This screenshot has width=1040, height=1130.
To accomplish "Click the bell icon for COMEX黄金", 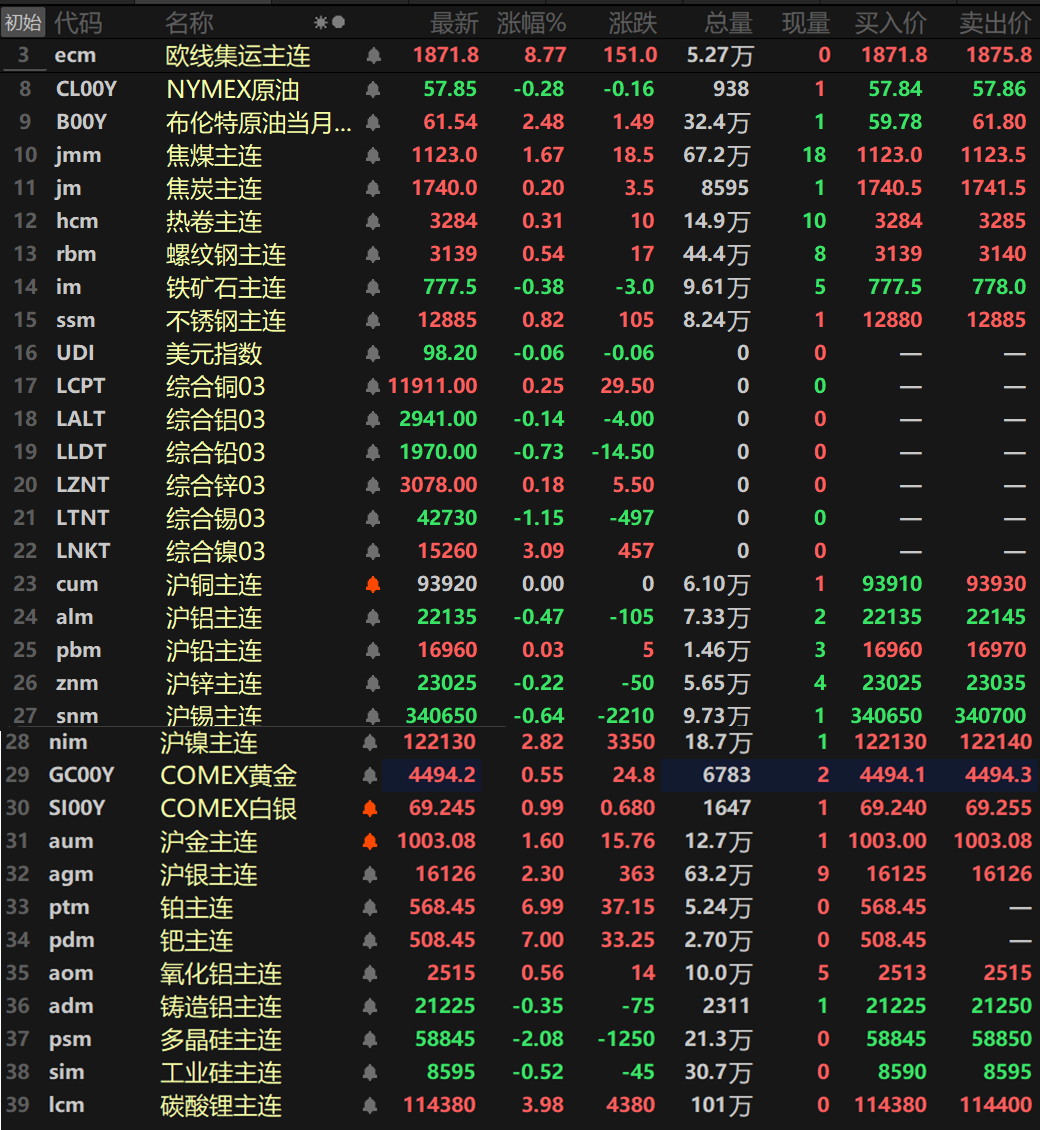I will (x=370, y=775).
